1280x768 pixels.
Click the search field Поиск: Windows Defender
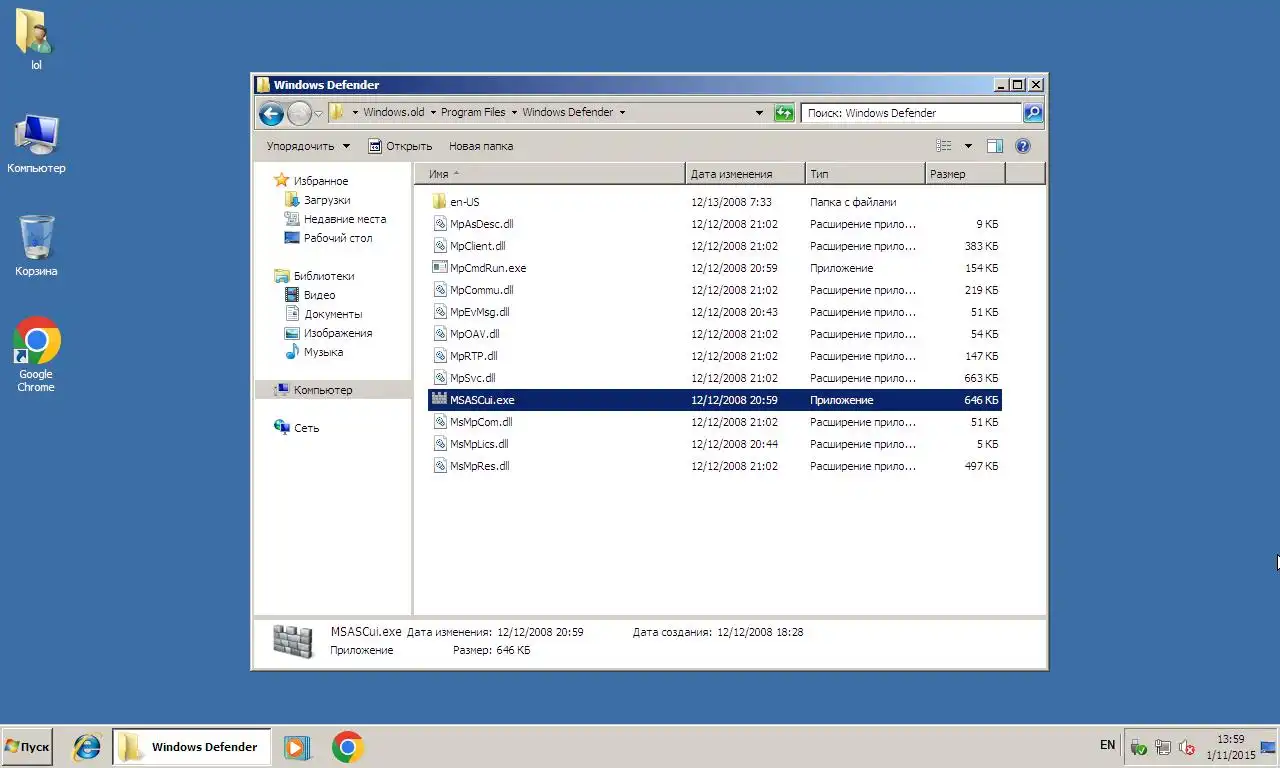[x=911, y=113]
